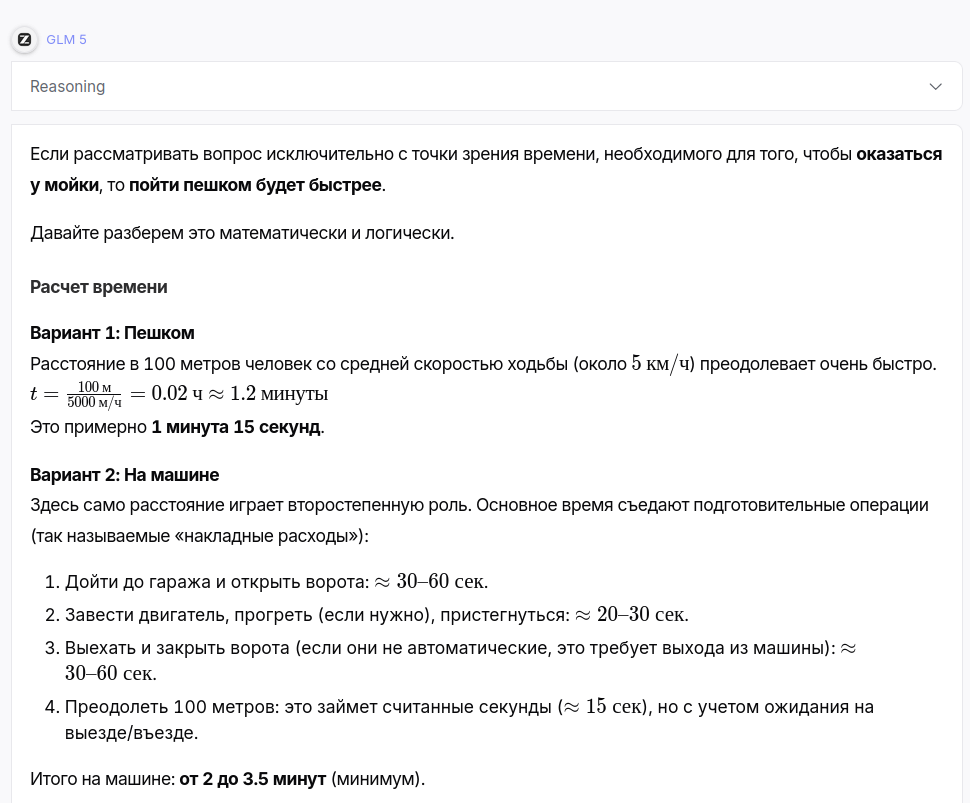970x803 pixels.
Task: Click the bold phrase "пойти пешком будет быстрее"
Action: click(255, 185)
